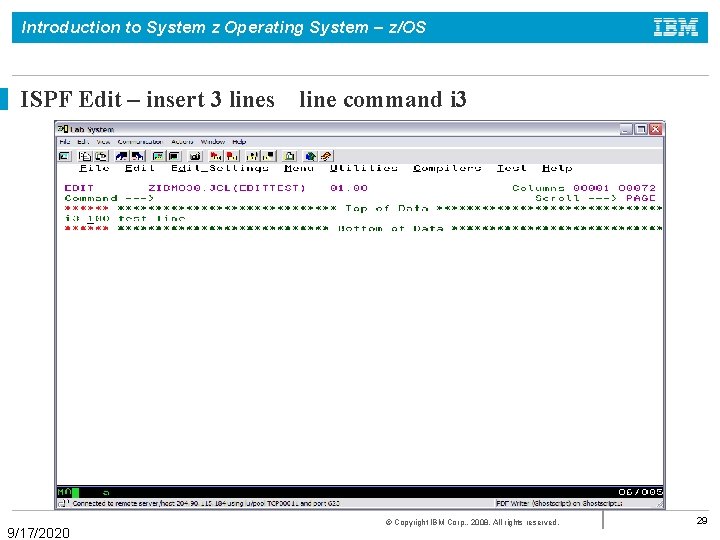The width and height of the screenshot is (720, 540).
Task: Select Utilities on ISPF action bar
Action: coord(364,168)
